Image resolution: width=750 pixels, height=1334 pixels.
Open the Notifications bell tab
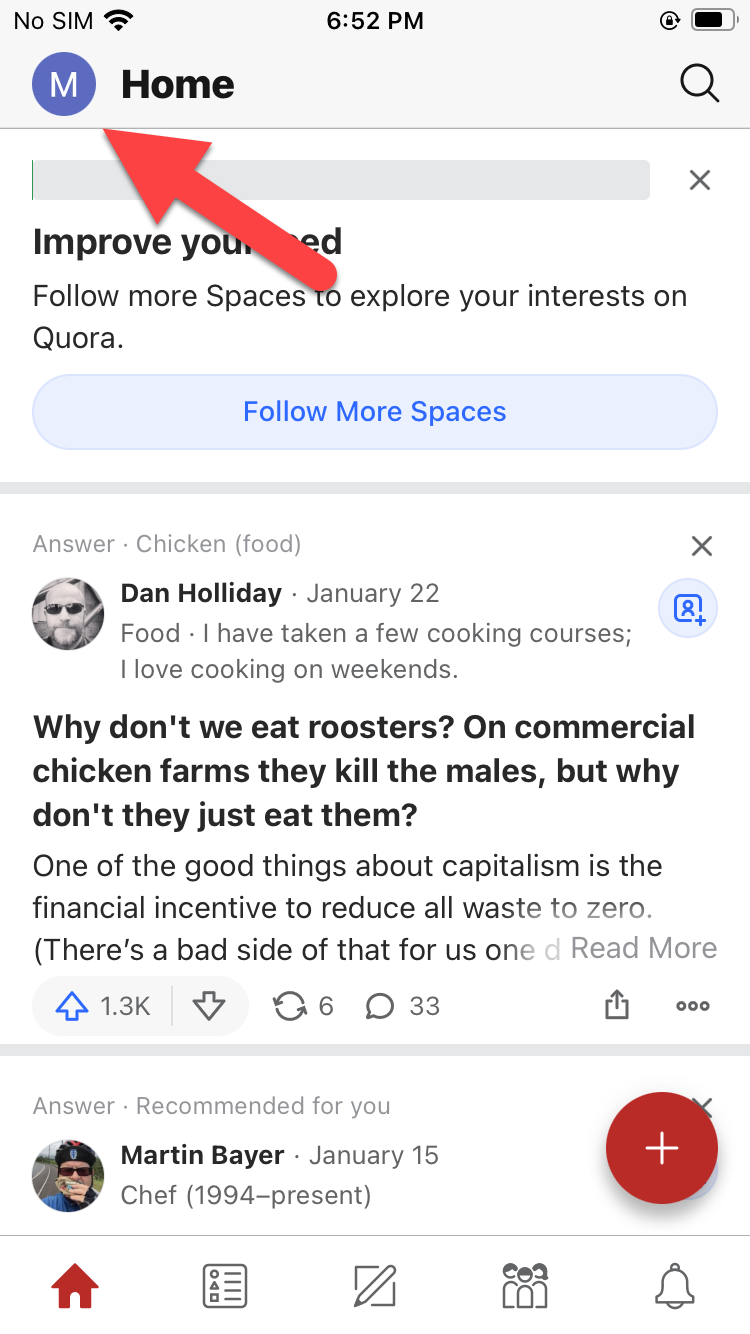(x=675, y=1285)
